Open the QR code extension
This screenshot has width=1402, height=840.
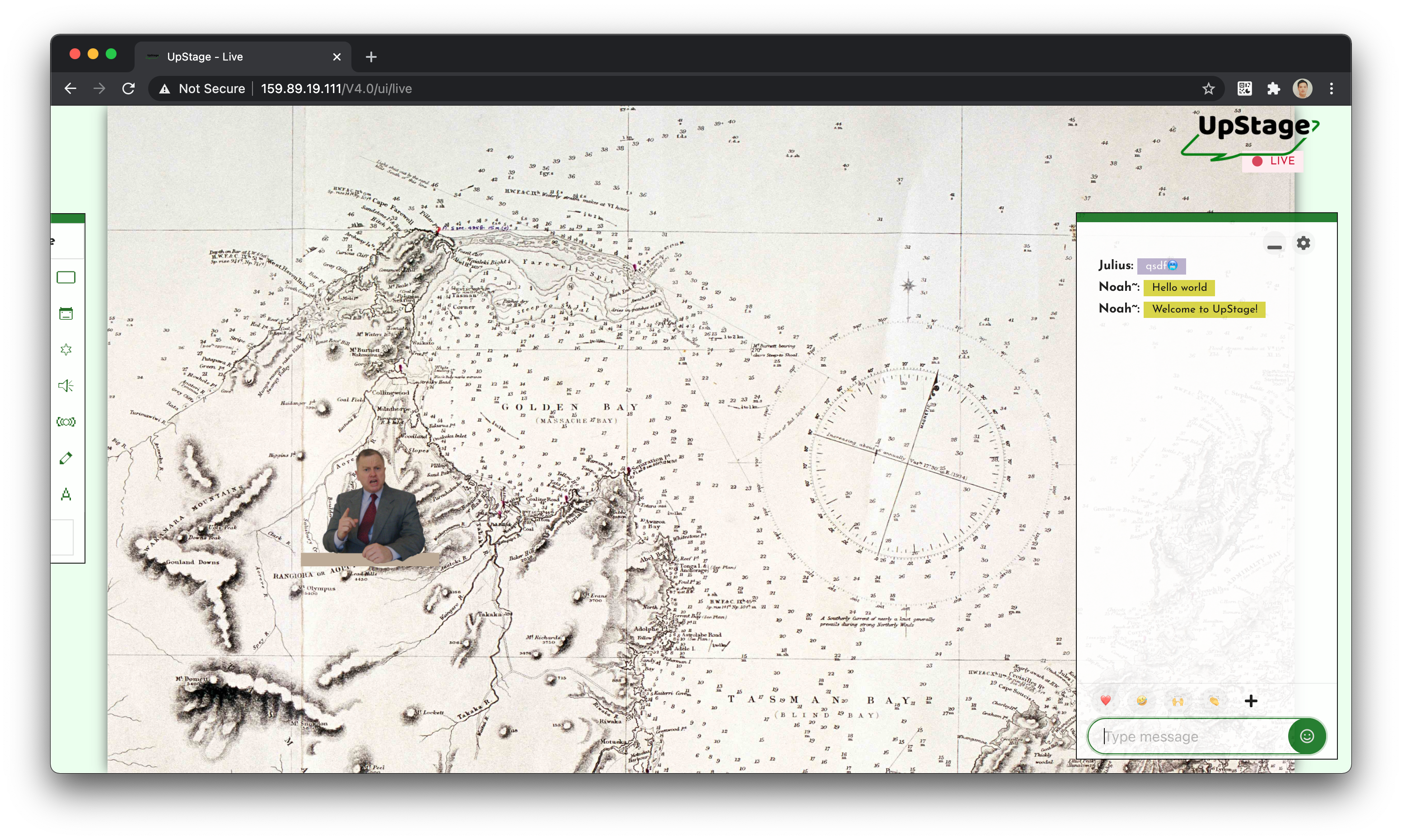1244,89
